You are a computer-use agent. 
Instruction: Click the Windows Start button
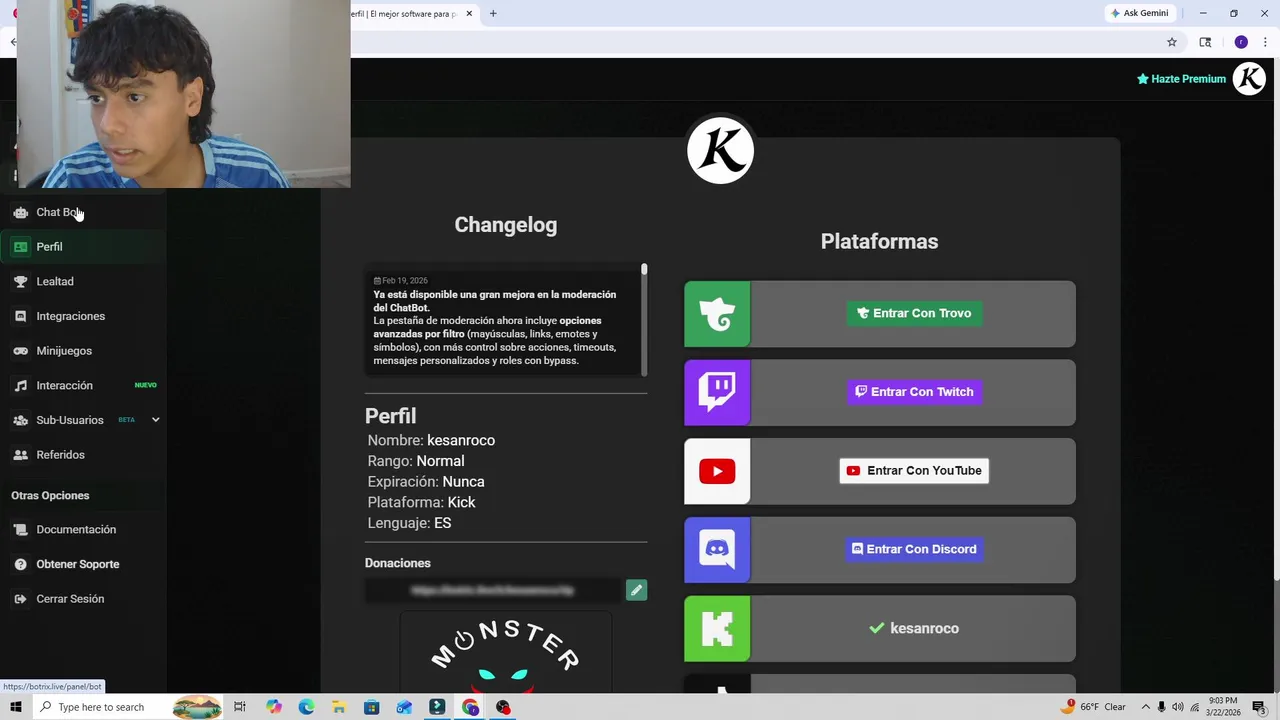15,707
